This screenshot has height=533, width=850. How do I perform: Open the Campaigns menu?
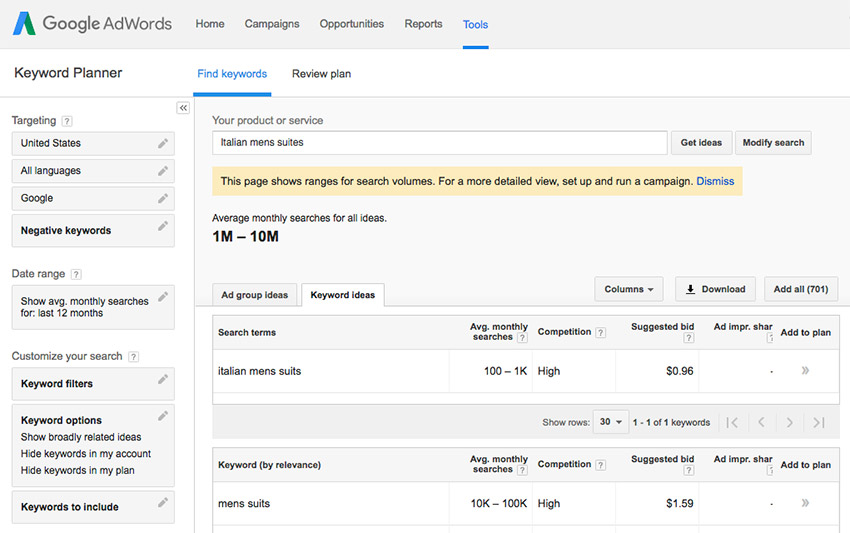(x=272, y=24)
